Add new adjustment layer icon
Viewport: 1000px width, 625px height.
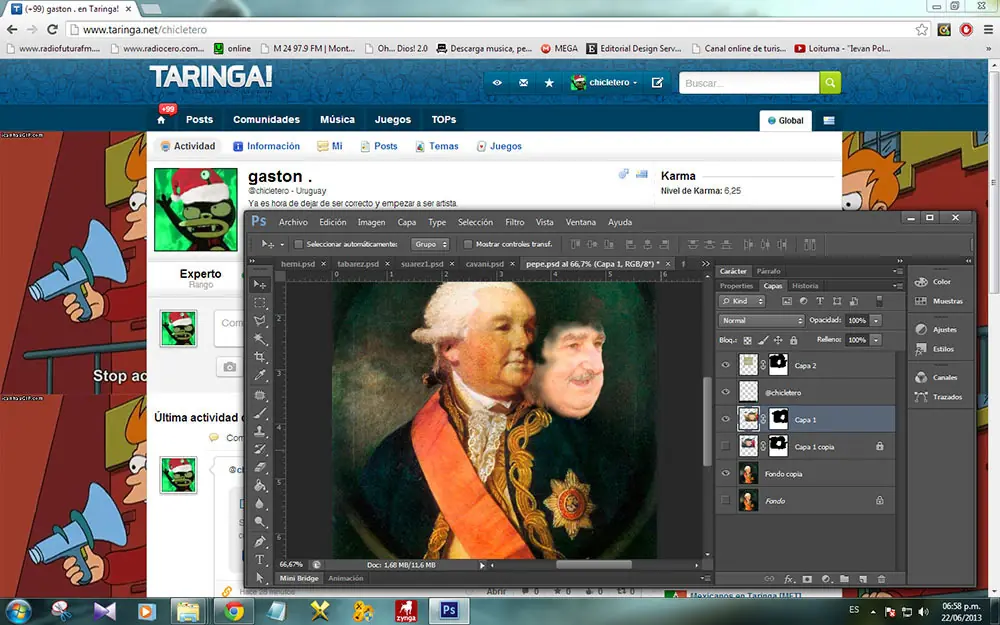826,579
